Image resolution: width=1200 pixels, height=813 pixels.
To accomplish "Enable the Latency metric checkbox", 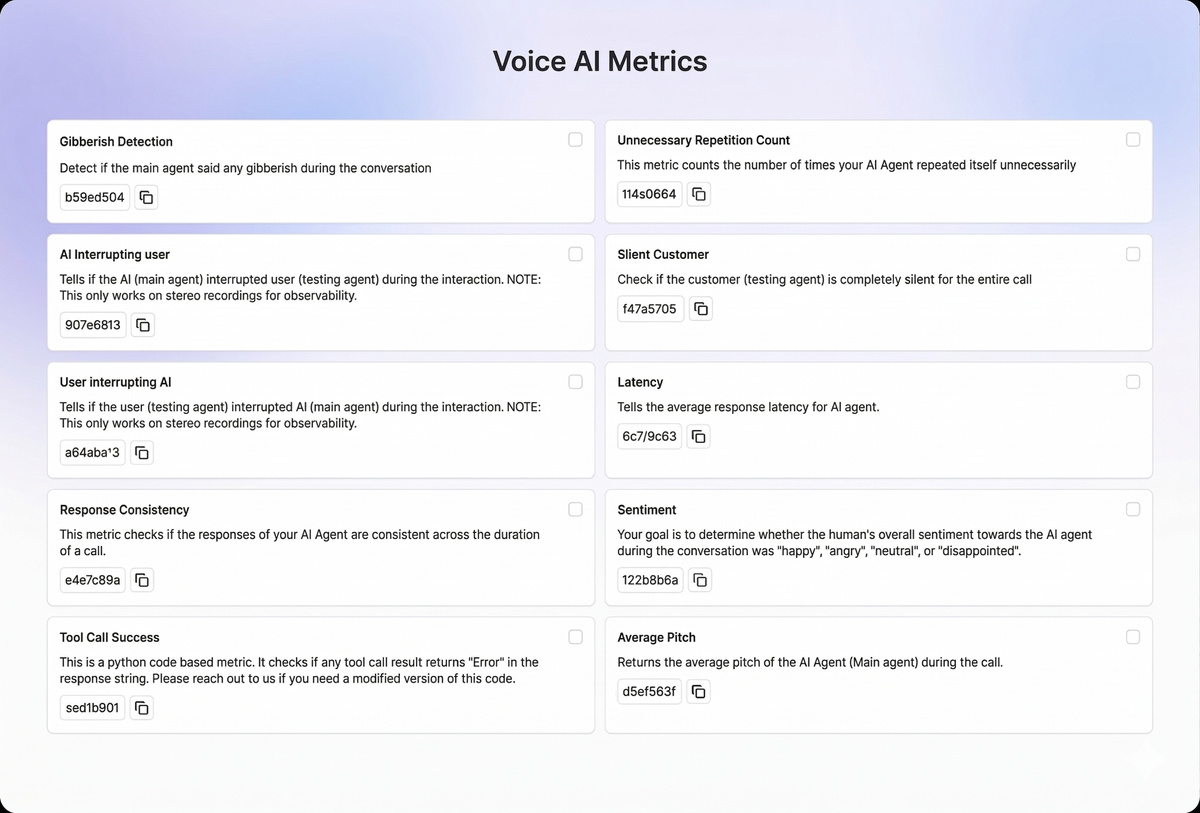I will 1133,382.
